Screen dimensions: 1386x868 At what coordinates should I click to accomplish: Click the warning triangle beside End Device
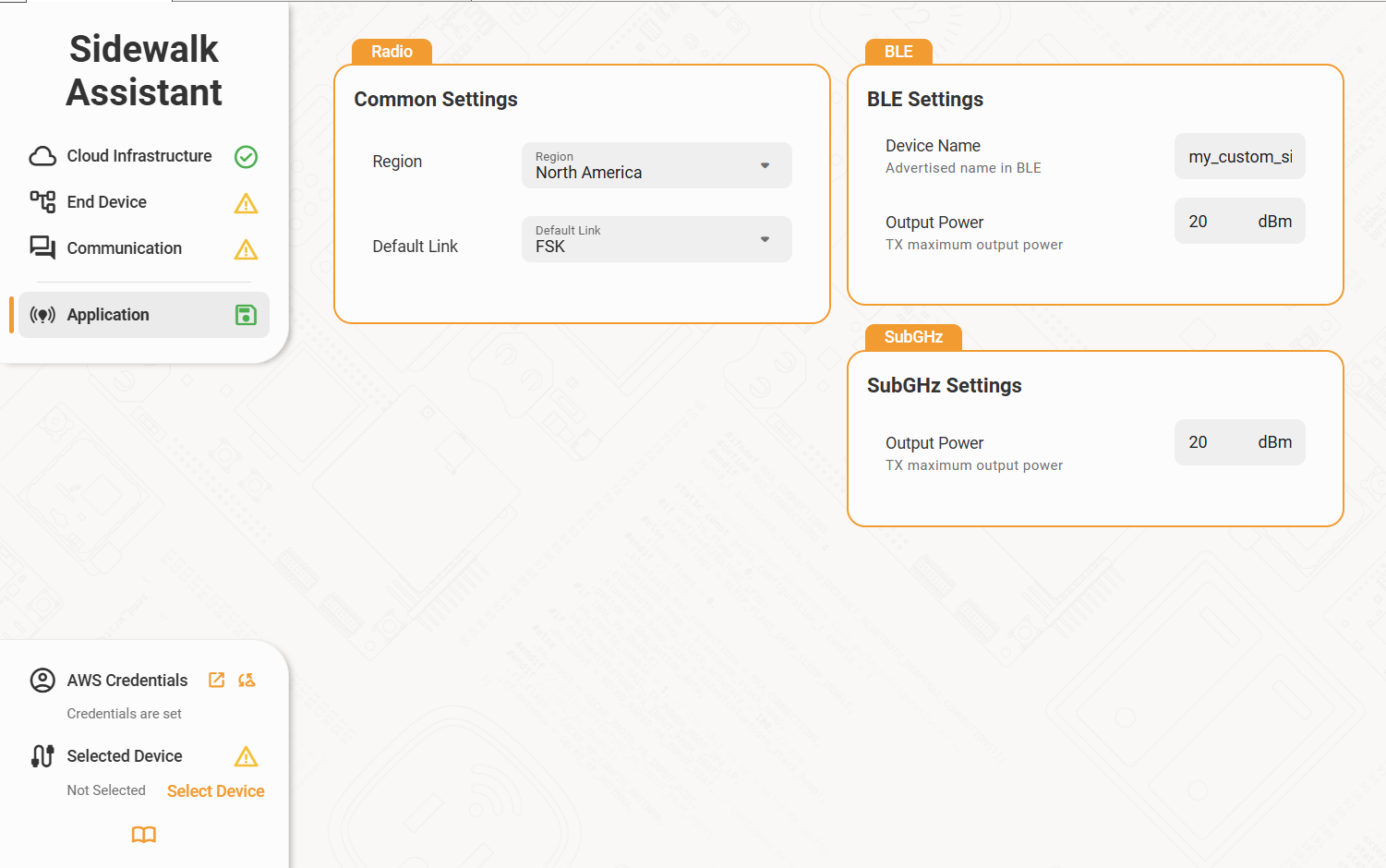click(246, 203)
